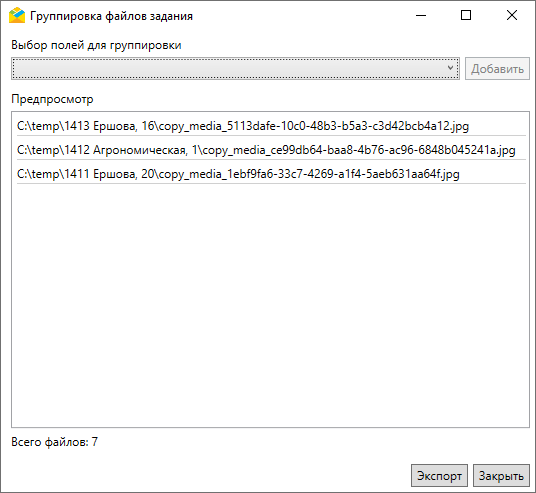Maximize the Группировка файлов задания window
This screenshot has width=536, height=493.
pyautogui.click(x=466, y=15)
